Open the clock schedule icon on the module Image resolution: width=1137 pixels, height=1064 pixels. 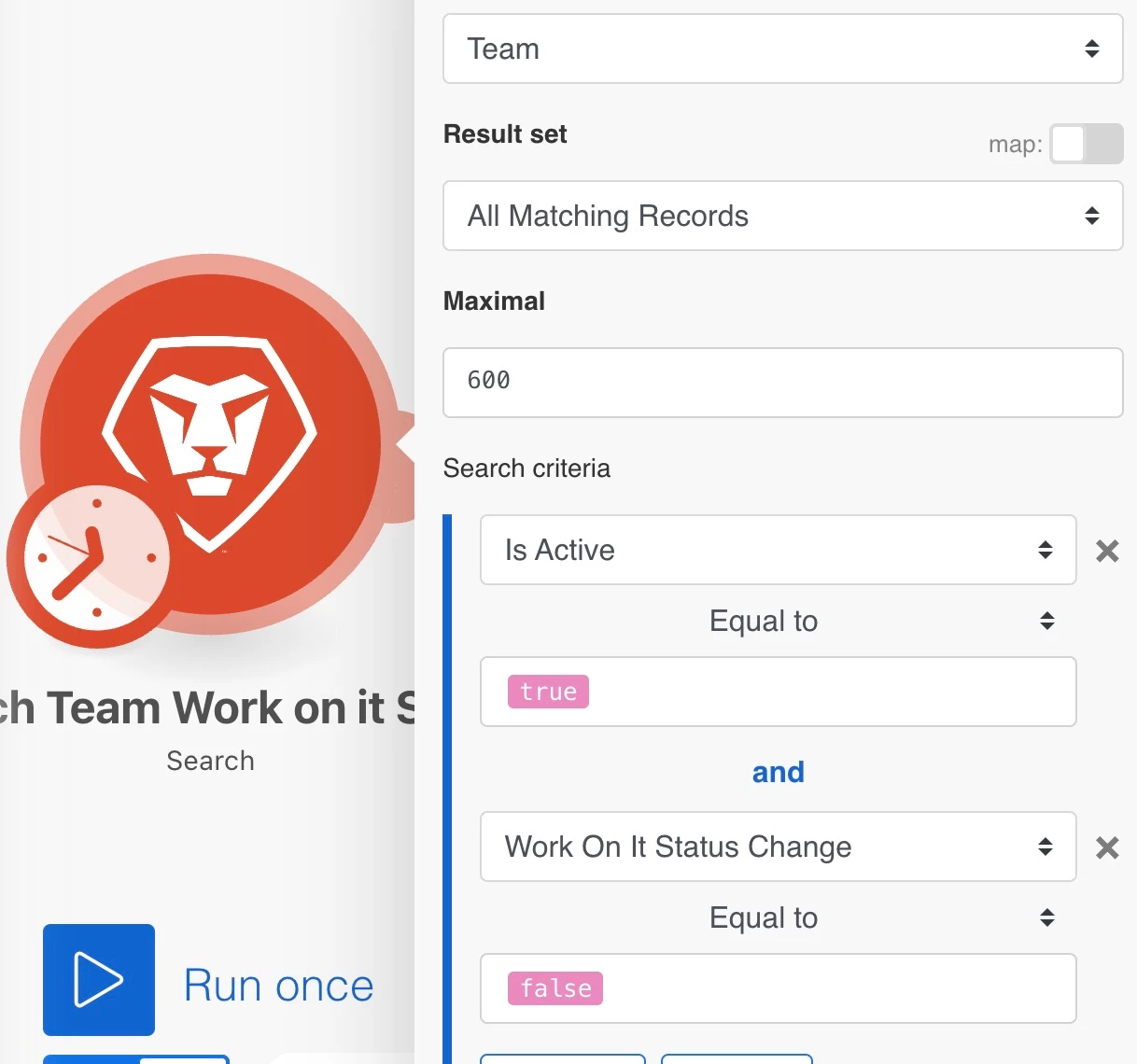pos(96,559)
